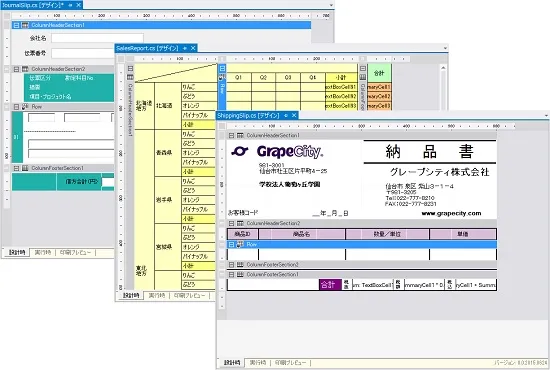The height and width of the screenshot is (370, 550).
Task: Collapse the Row section in ShippingSlip
Action: point(232,244)
